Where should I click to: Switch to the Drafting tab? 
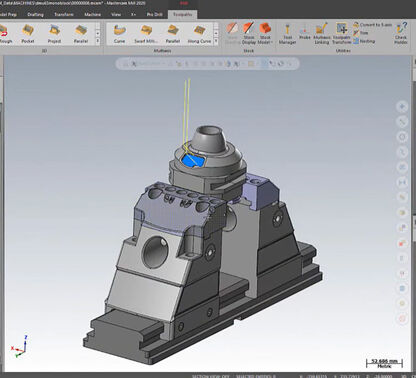pos(36,14)
